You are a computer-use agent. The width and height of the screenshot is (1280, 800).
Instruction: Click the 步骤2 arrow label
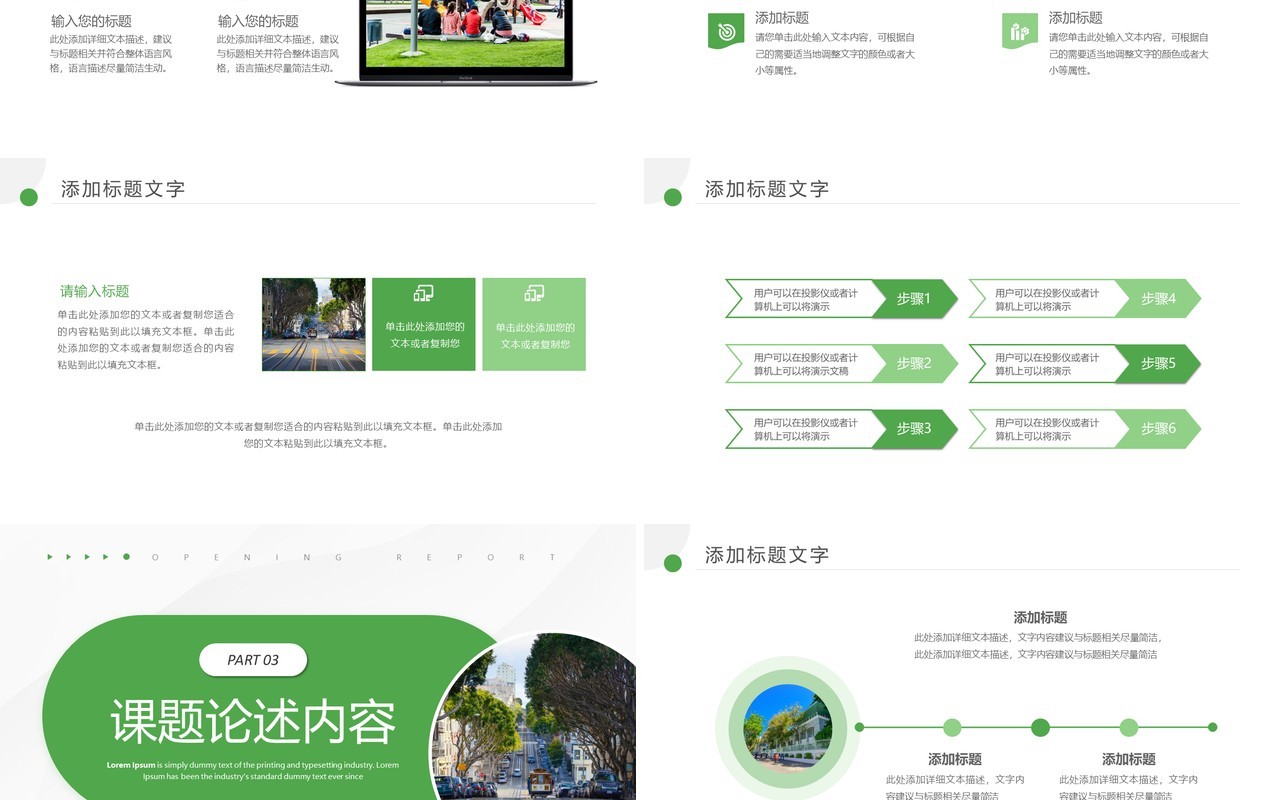(914, 363)
